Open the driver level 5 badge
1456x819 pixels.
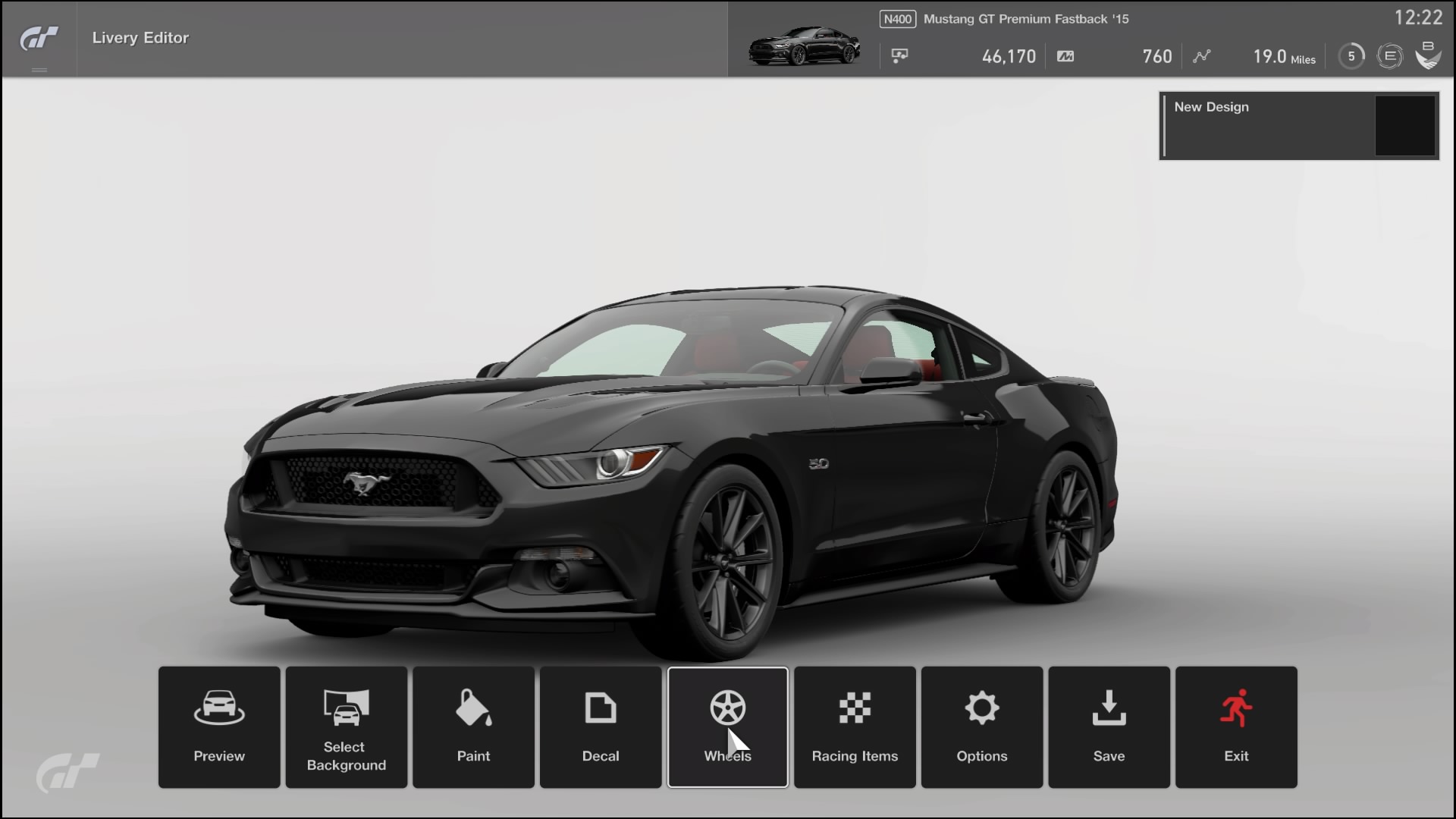(x=1351, y=56)
